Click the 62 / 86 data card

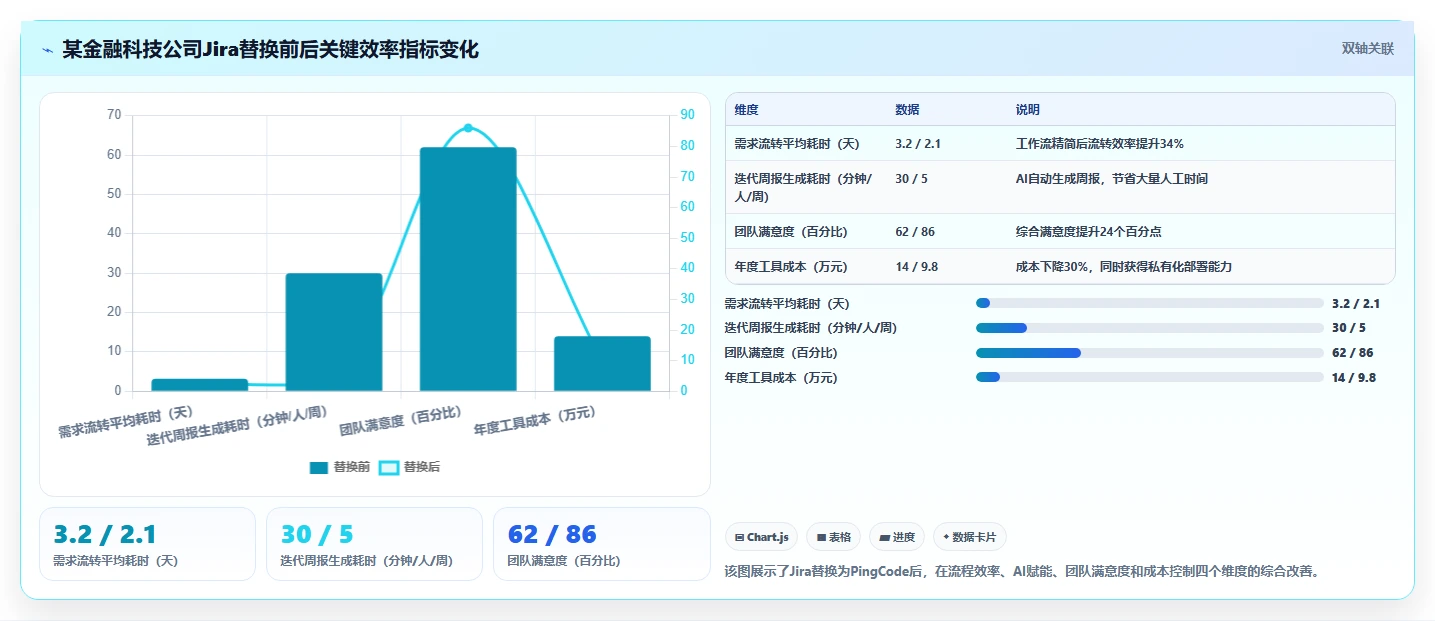coord(601,544)
